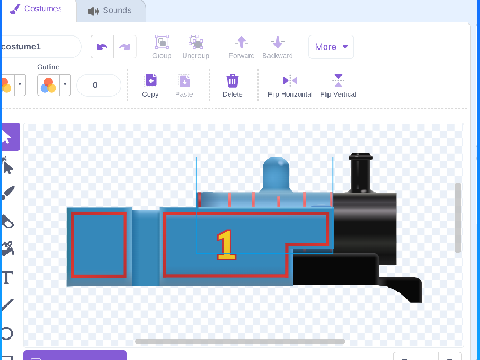Send the selection Backward one layer

point(277,47)
